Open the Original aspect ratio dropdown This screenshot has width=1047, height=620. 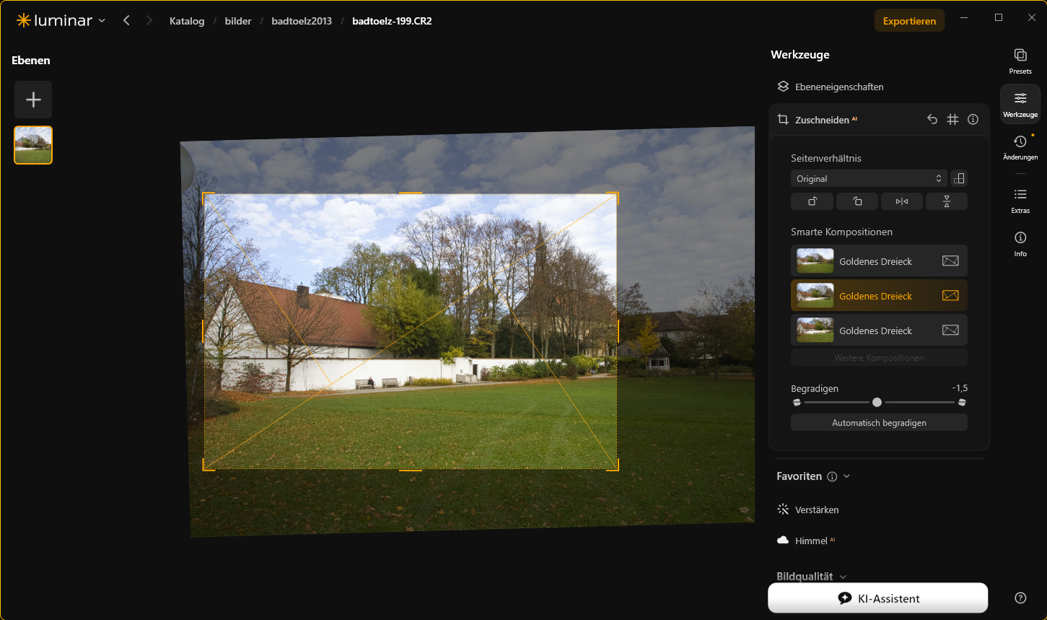[x=868, y=178]
